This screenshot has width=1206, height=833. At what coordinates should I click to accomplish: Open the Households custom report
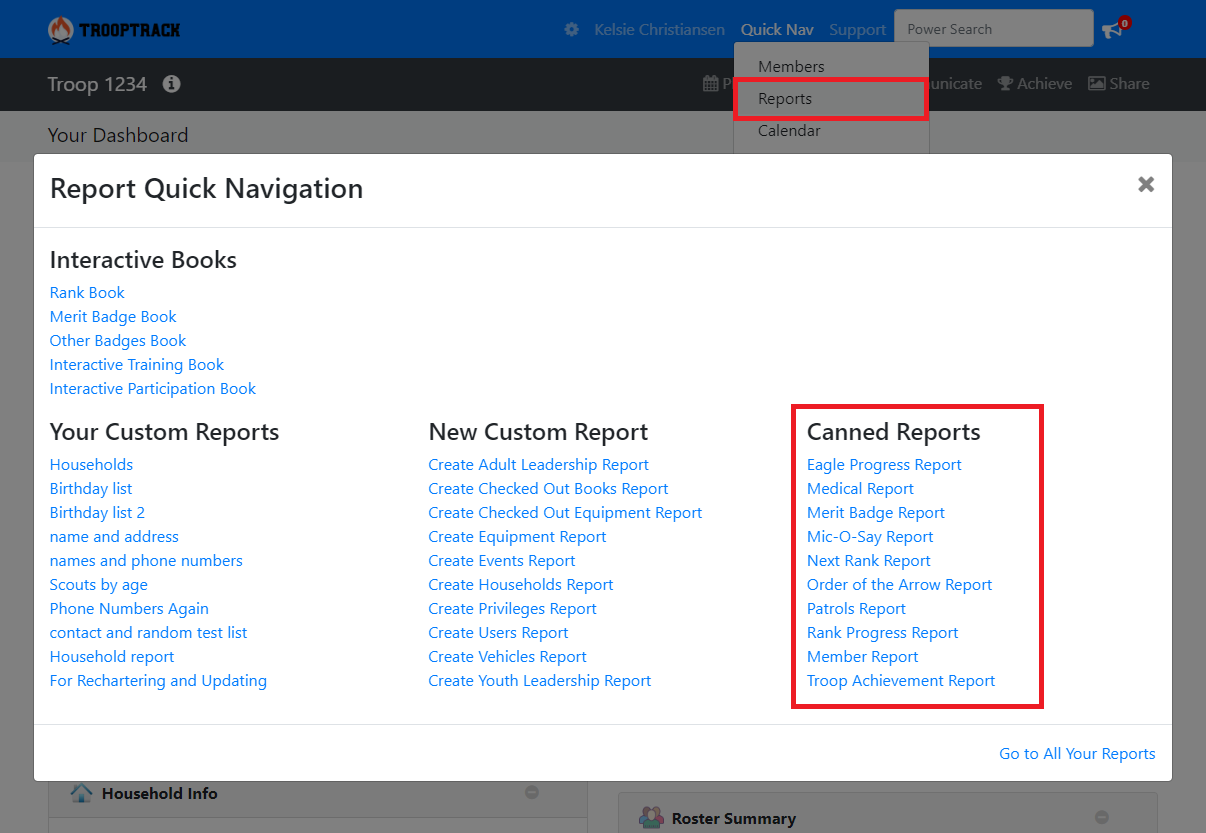tap(91, 465)
